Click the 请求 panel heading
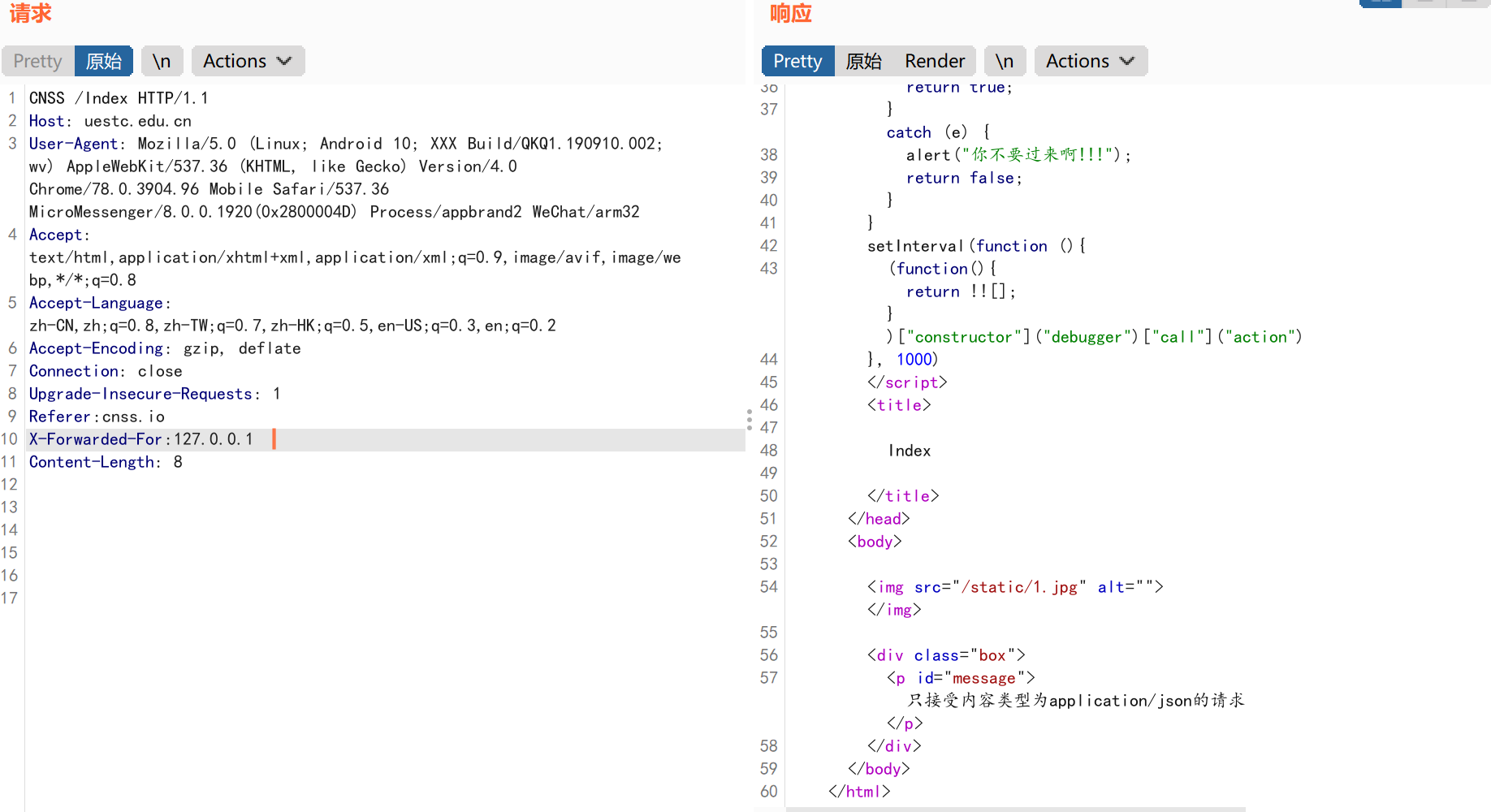The width and height of the screenshot is (1491, 812). pyautogui.click(x=31, y=13)
